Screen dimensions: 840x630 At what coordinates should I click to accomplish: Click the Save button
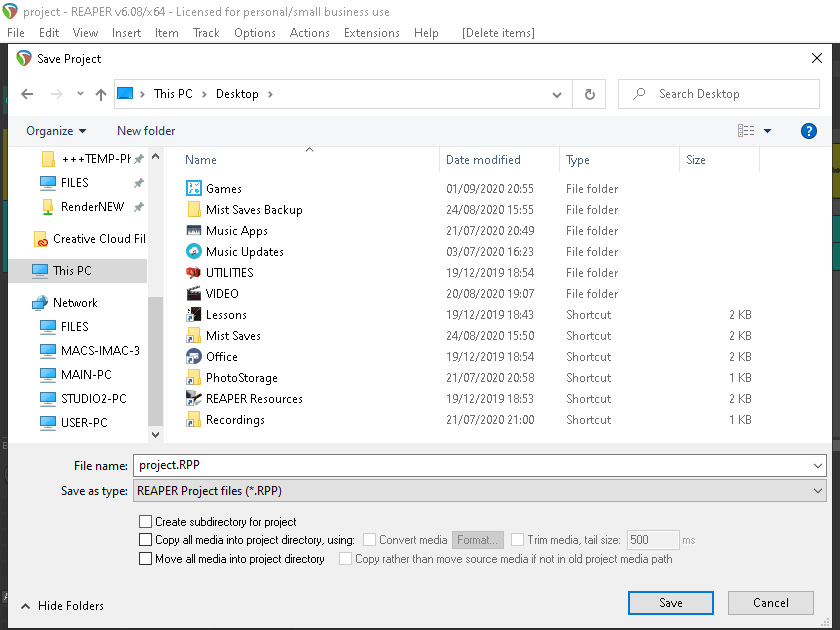[x=671, y=603]
